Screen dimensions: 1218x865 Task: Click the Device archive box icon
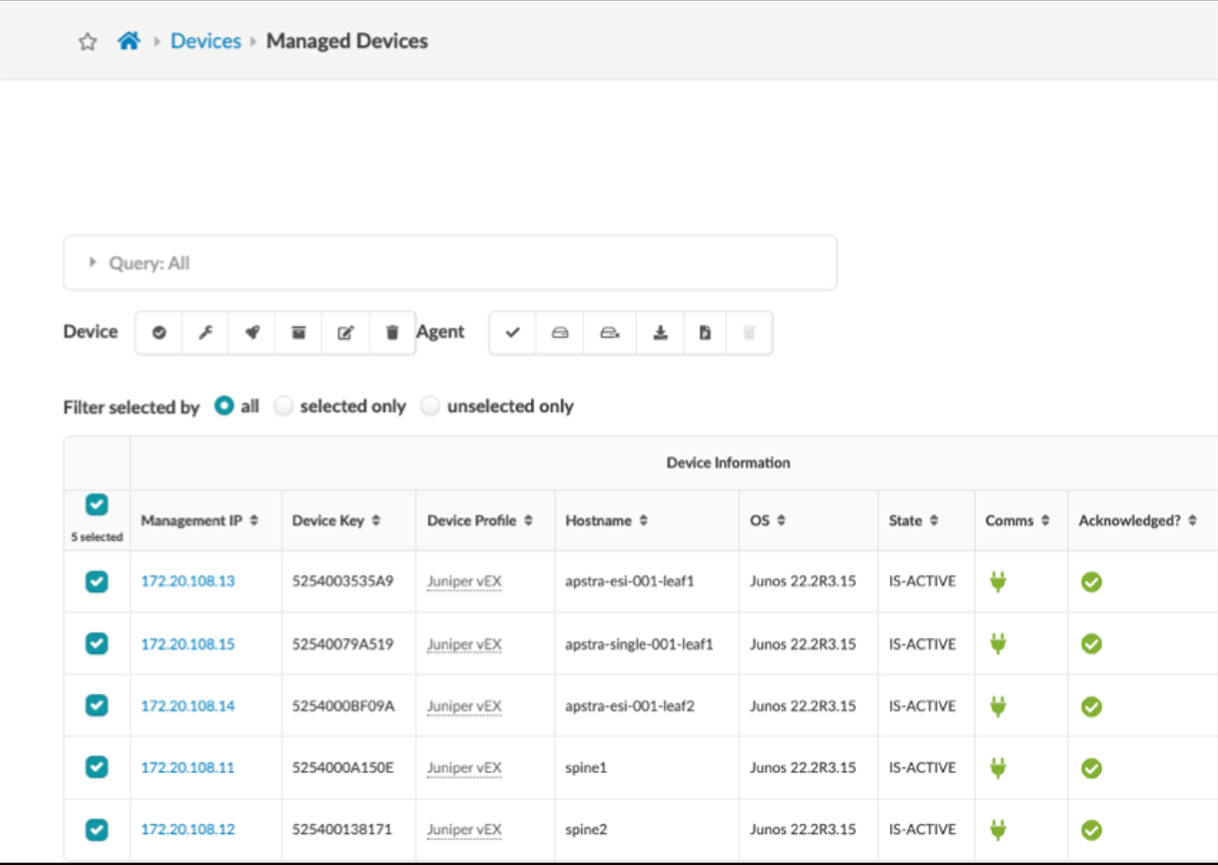pos(298,333)
